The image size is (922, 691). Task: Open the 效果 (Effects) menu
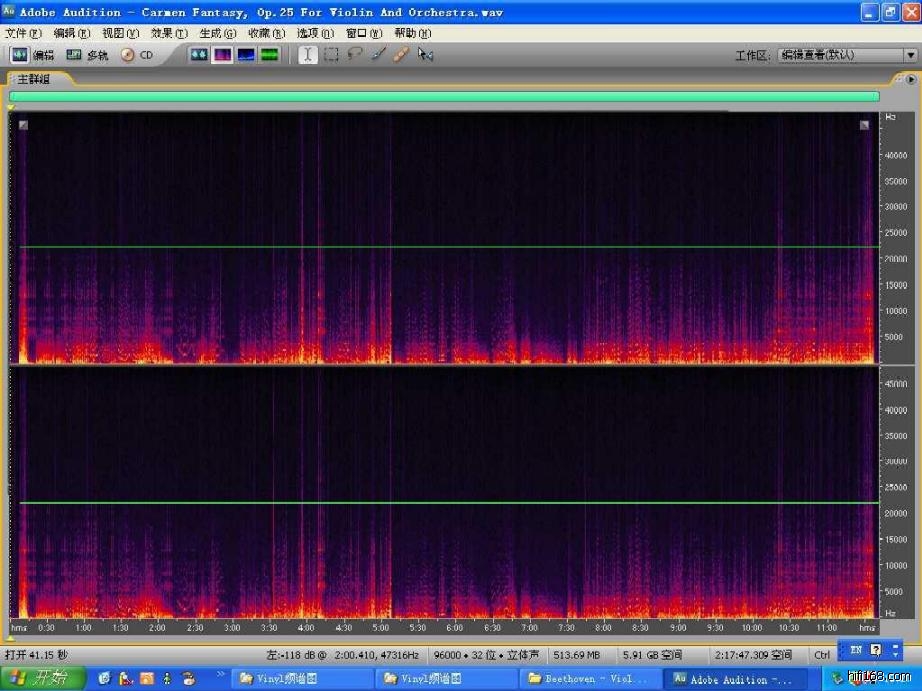coord(168,33)
